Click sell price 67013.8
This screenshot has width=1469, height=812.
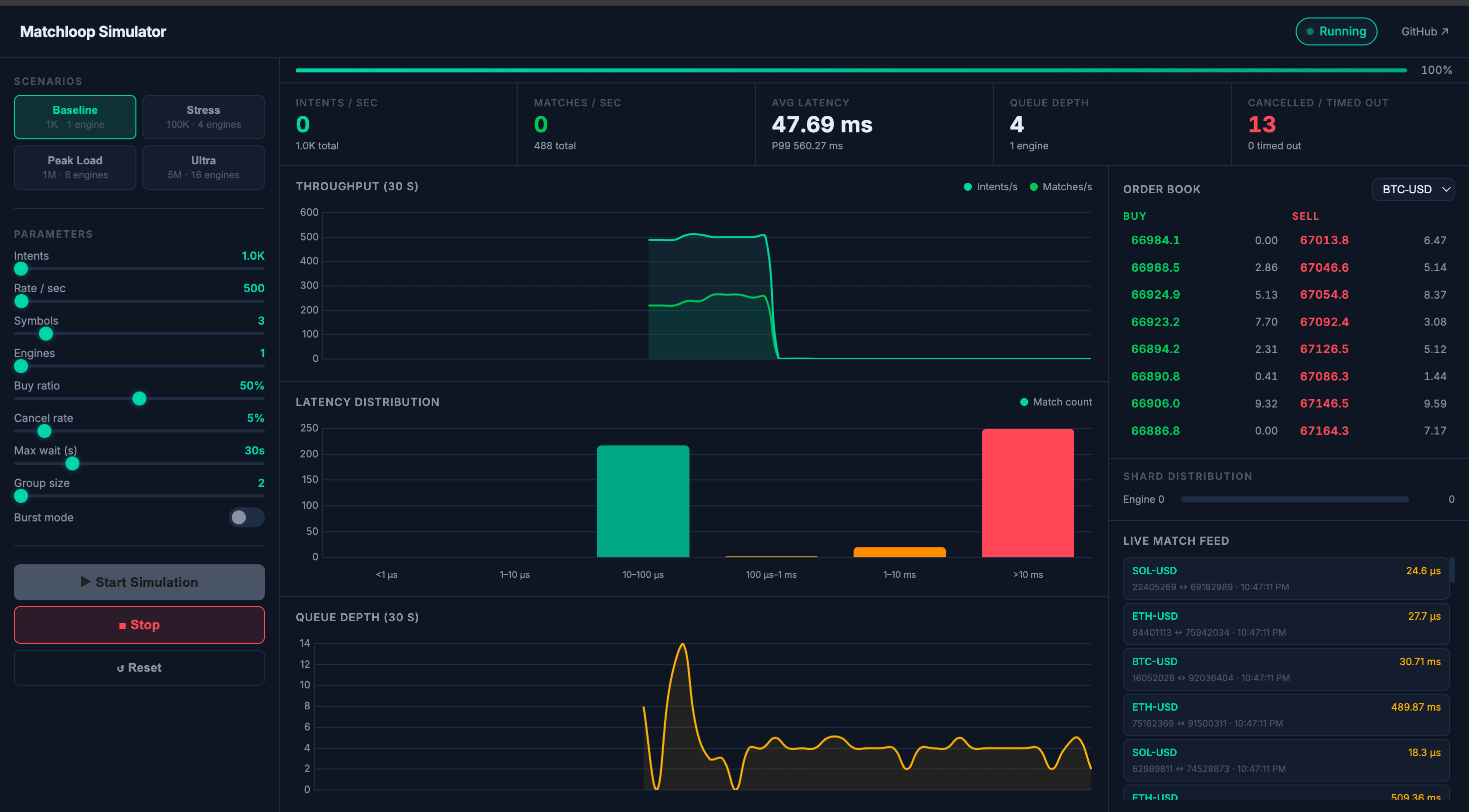tap(1324, 240)
